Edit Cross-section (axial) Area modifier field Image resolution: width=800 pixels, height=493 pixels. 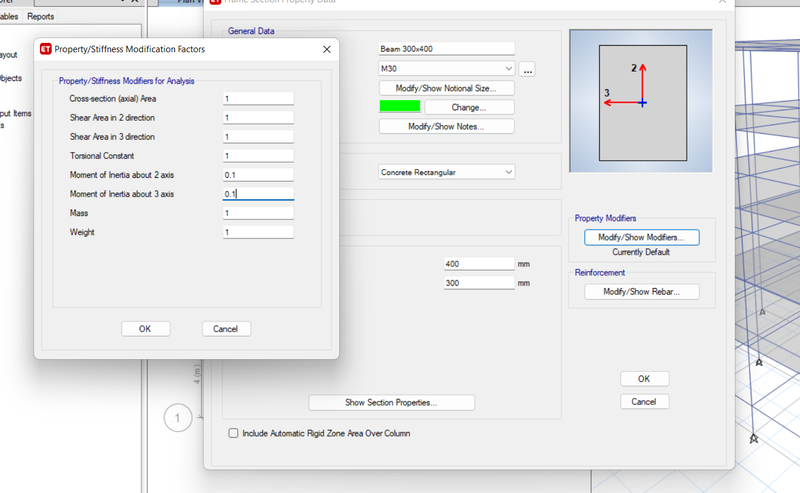click(258, 98)
